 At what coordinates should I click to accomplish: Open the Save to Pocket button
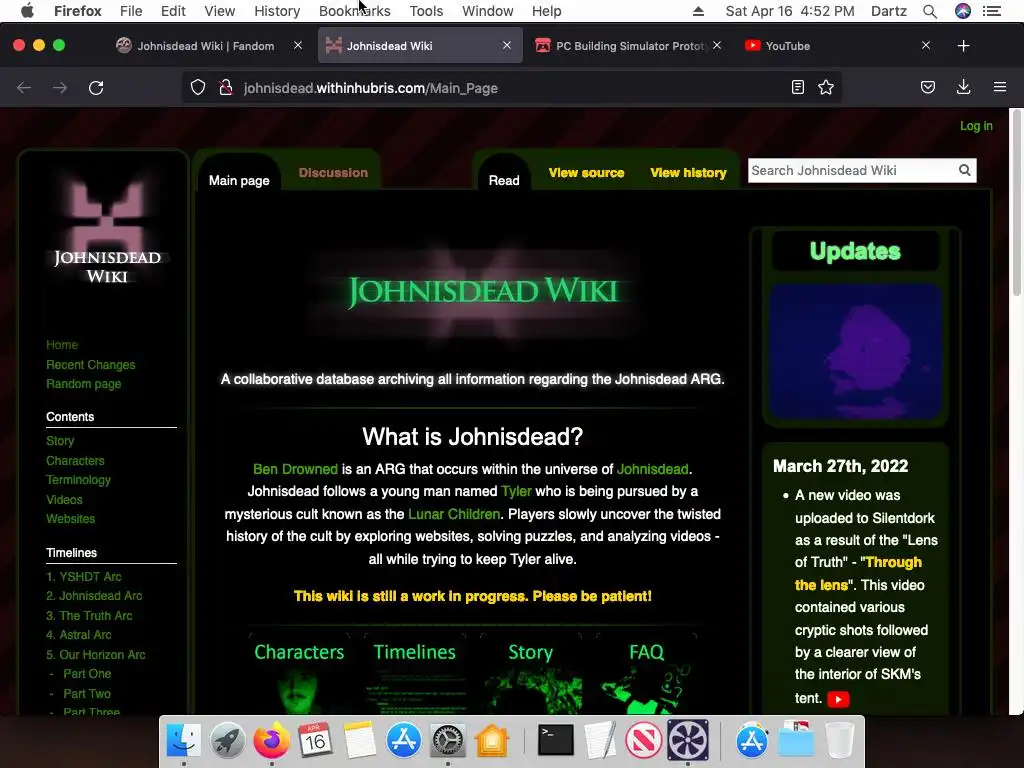927,87
